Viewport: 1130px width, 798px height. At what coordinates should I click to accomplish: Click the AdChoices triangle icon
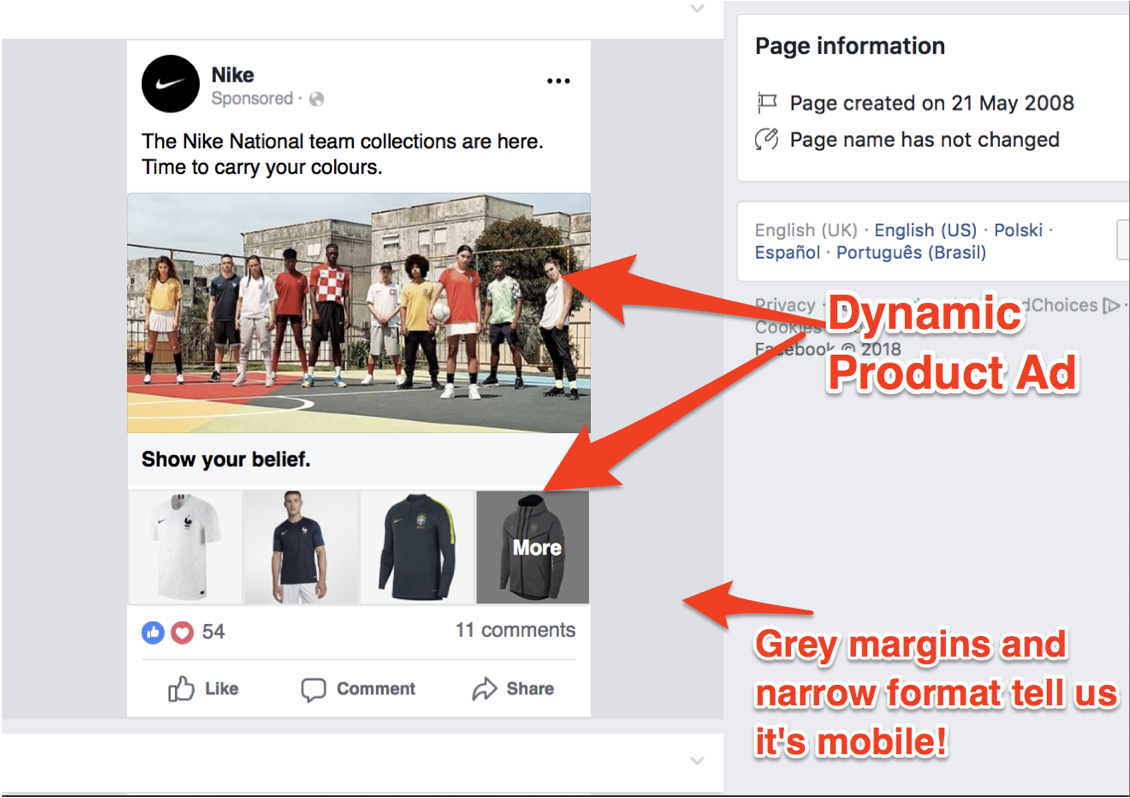coord(1112,306)
